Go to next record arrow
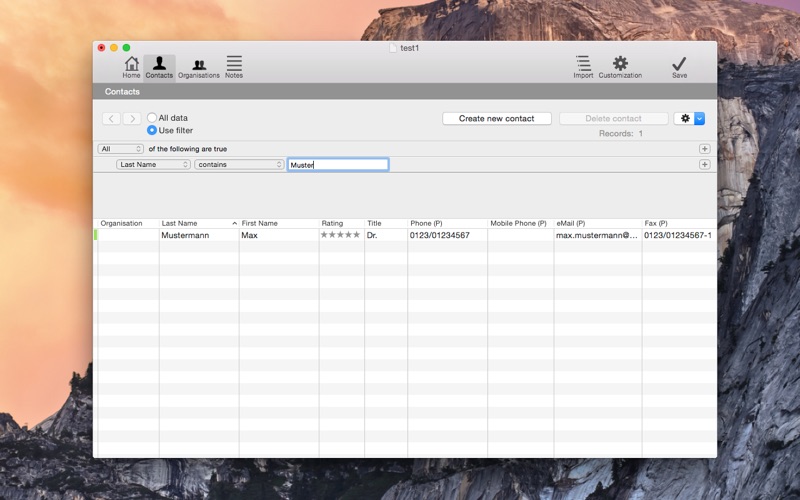 132,119
